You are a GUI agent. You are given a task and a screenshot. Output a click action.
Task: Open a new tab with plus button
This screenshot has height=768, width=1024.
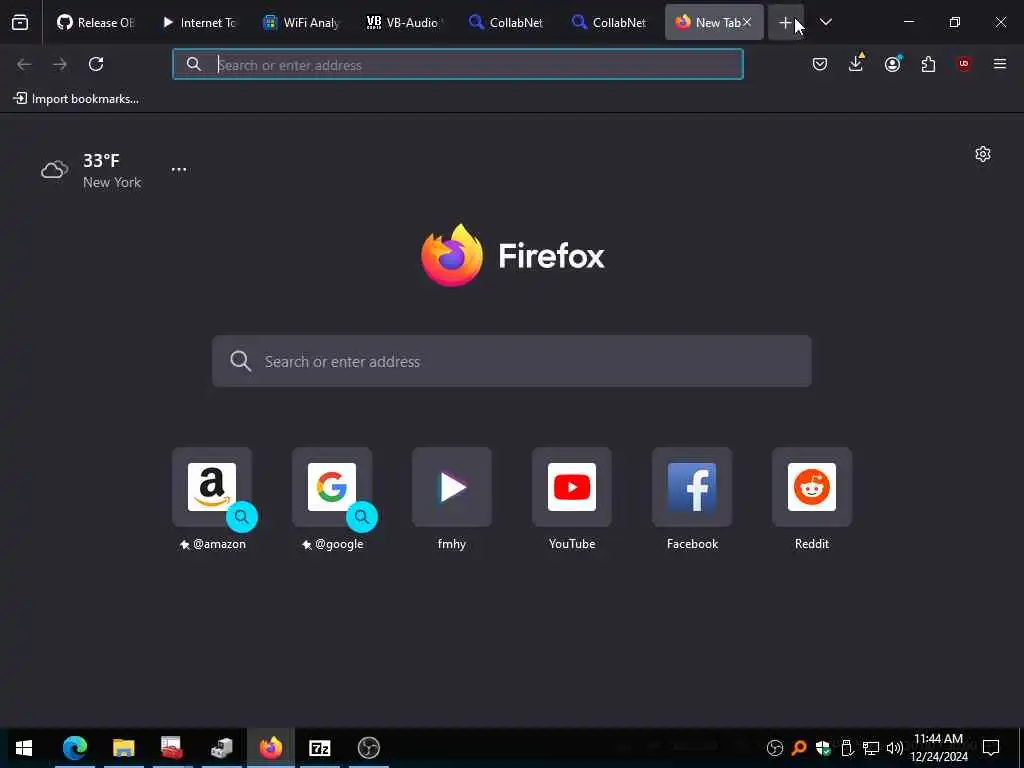tap(785, 23)
